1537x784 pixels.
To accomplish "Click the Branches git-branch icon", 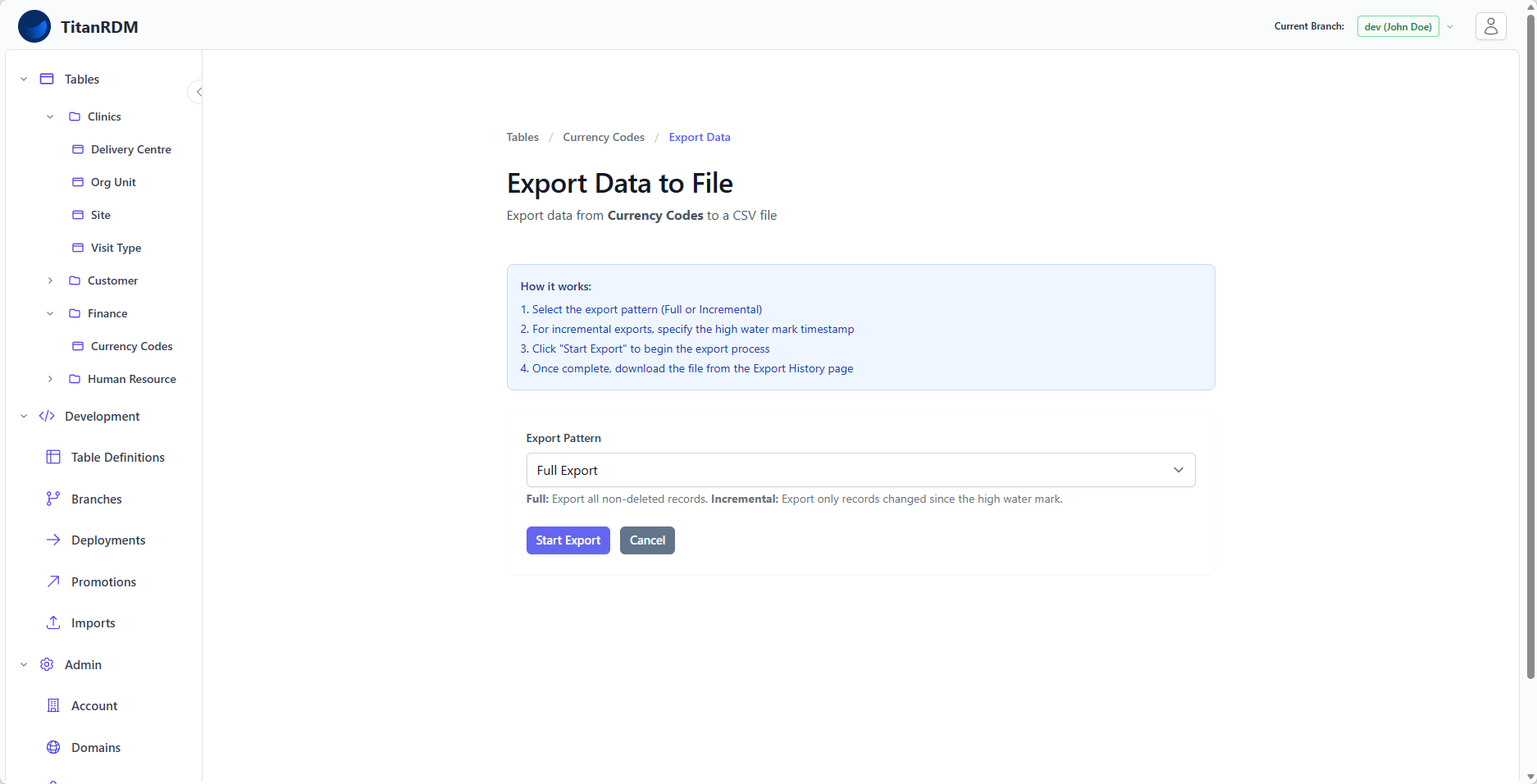I will click(x=53, y=499).
